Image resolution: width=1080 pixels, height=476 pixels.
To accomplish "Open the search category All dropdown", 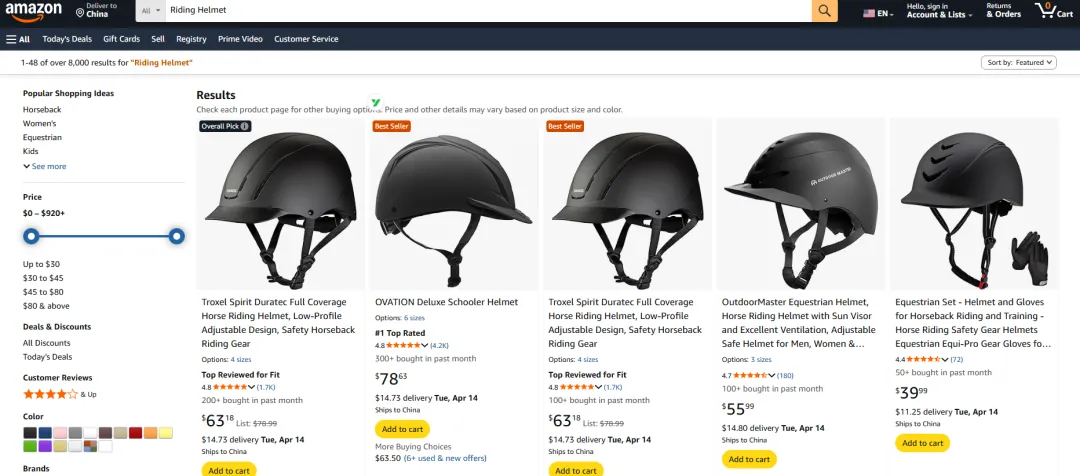I will pos(150,10).
